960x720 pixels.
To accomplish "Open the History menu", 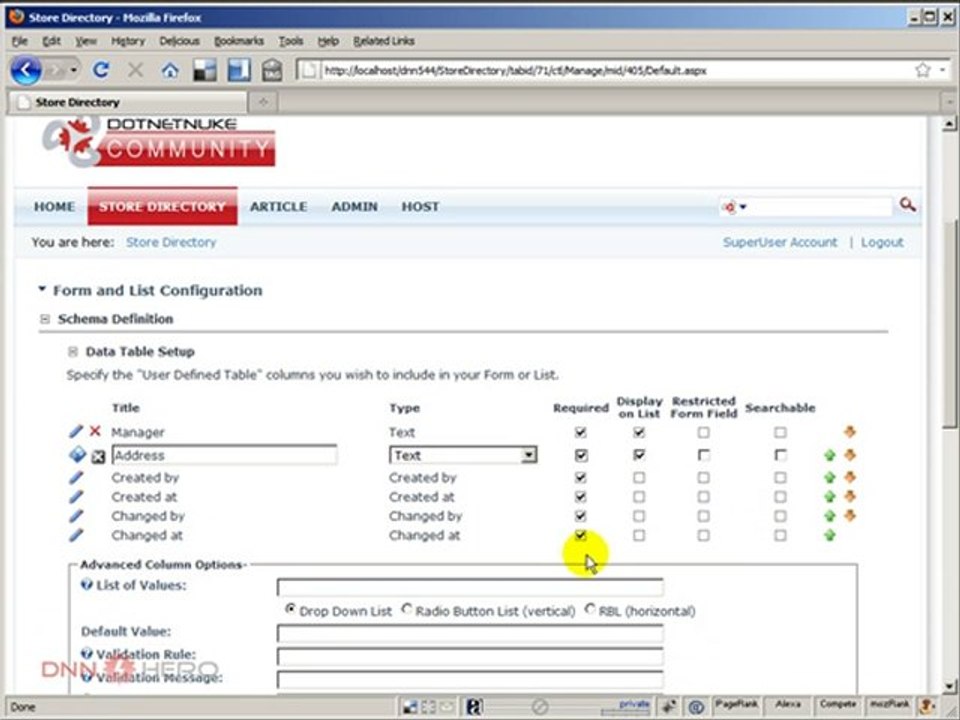I will point(127,41).
